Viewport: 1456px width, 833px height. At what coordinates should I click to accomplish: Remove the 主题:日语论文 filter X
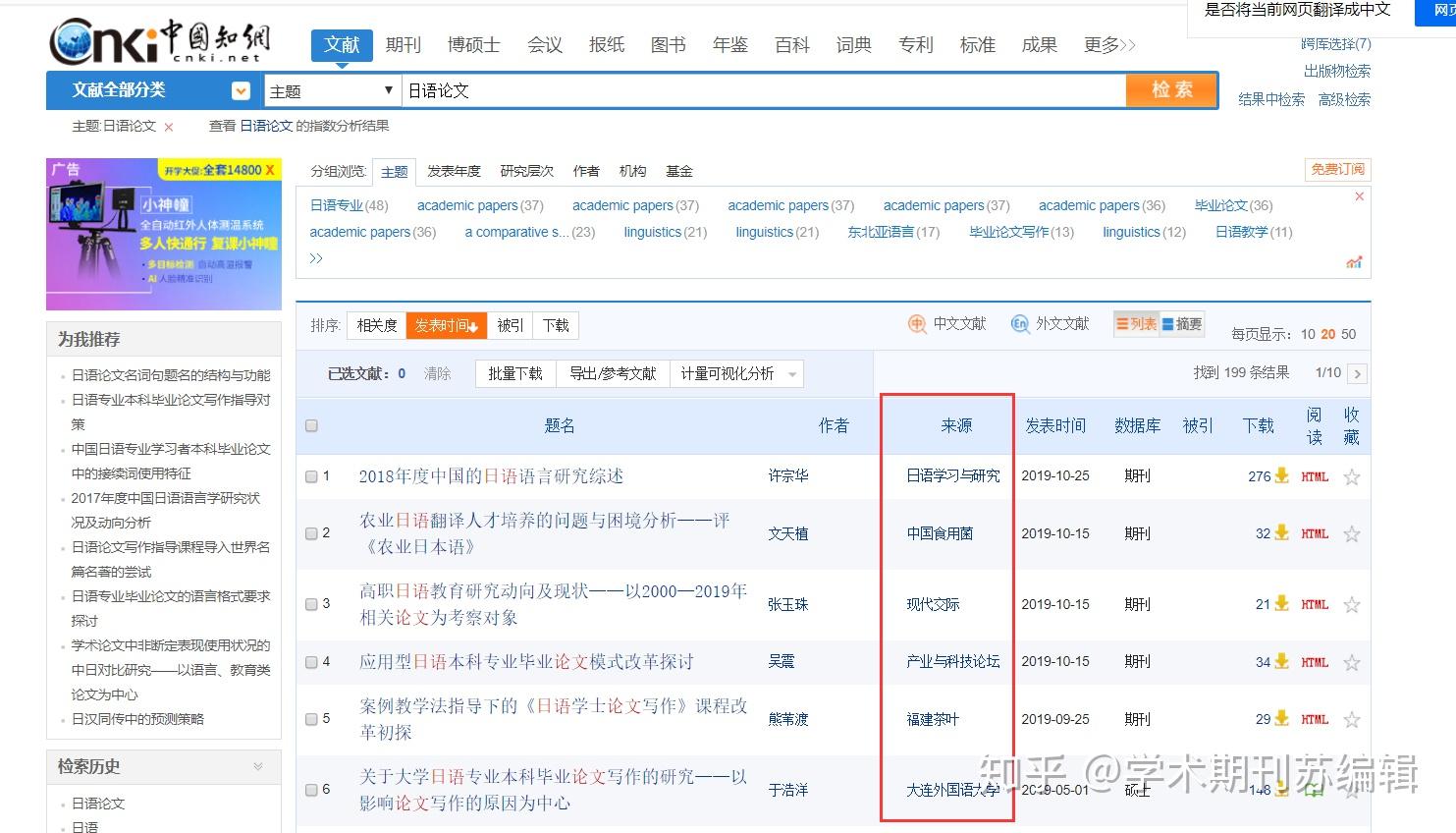169,127
